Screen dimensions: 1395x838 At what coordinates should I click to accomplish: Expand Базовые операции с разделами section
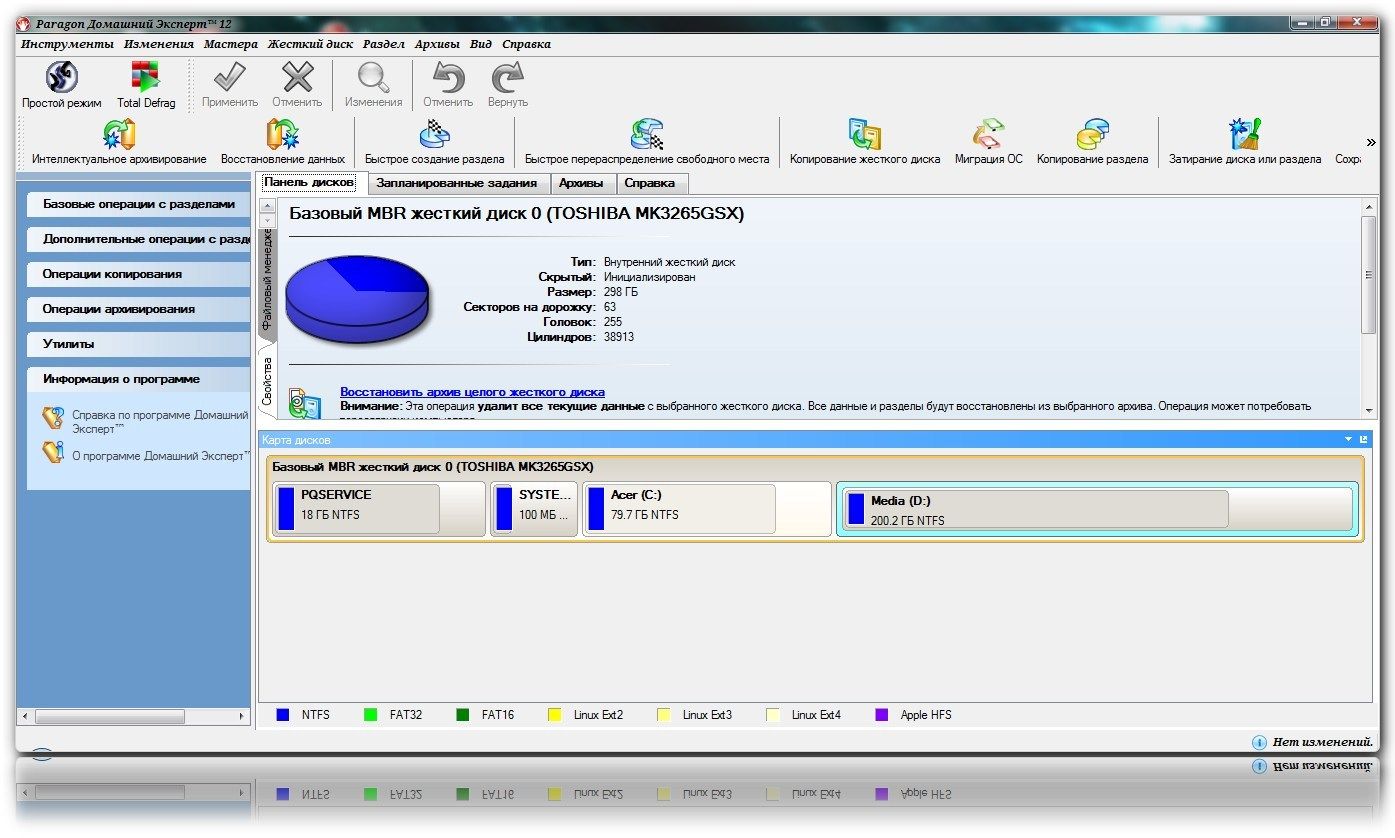(x=138, y=204)
